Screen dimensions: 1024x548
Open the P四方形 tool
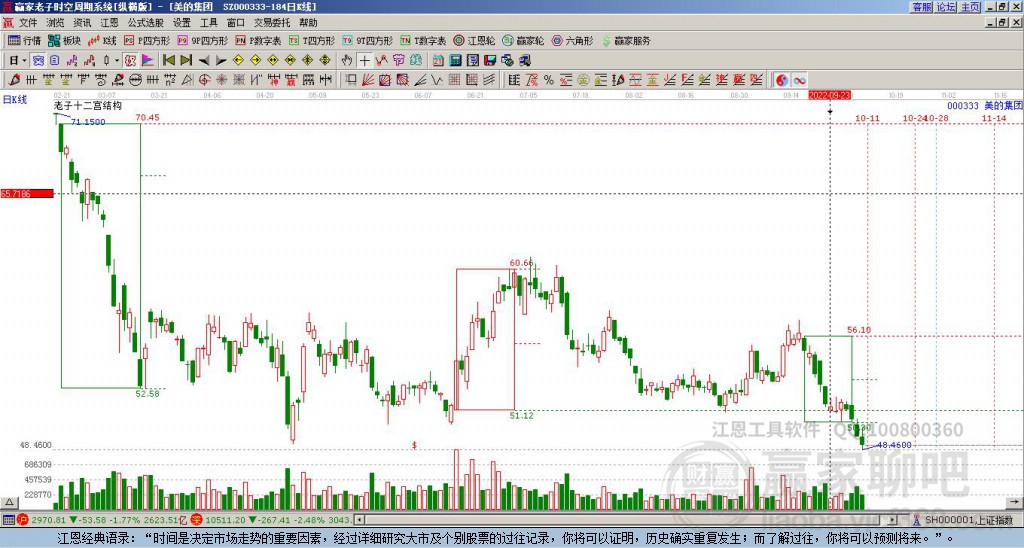[x=147, y=40]
